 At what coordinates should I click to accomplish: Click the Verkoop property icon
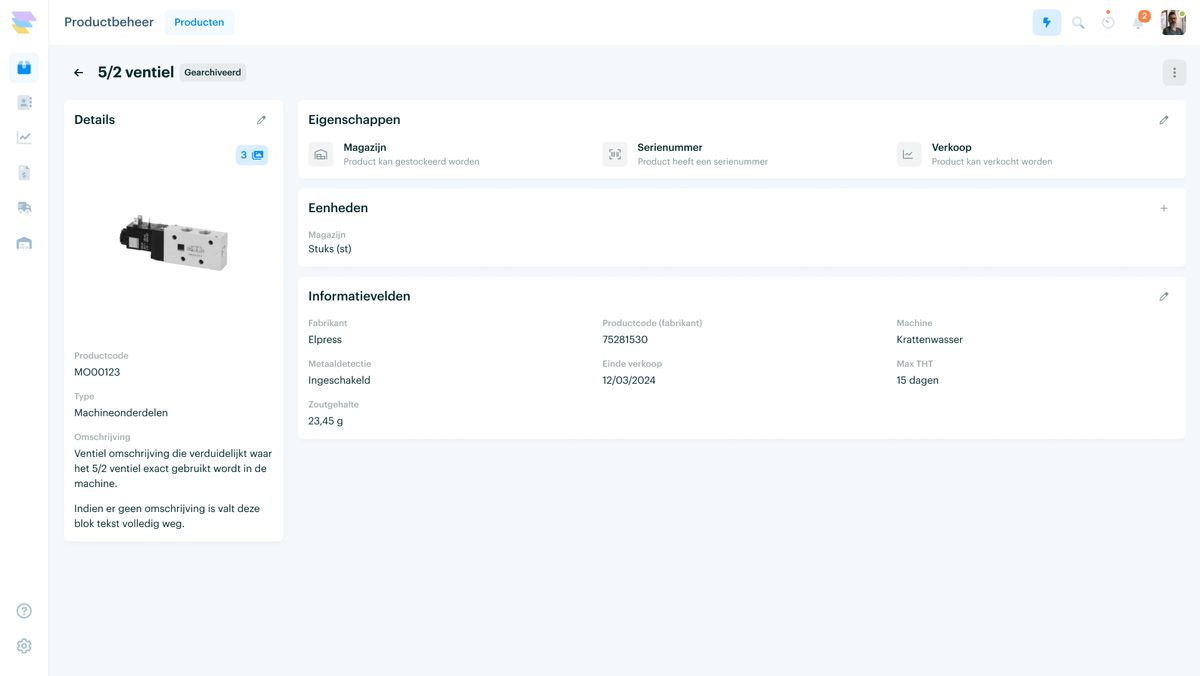(909, 154)
